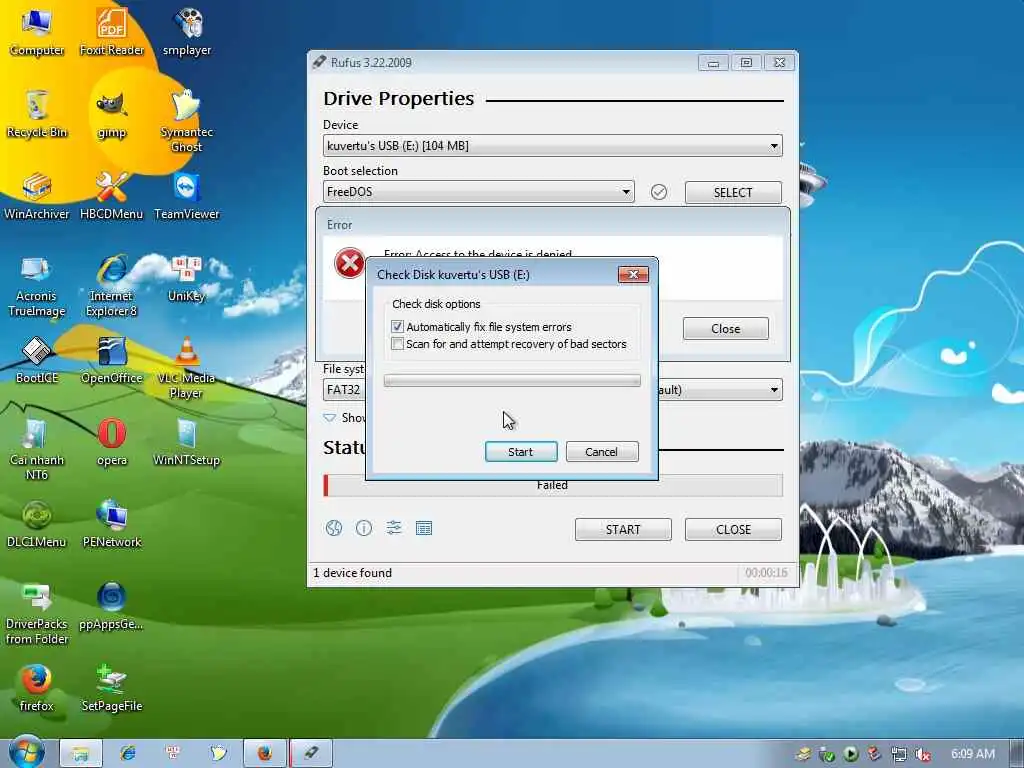
Task: Select the PENetwork desktop icon
Action: (x=112, y=524)
